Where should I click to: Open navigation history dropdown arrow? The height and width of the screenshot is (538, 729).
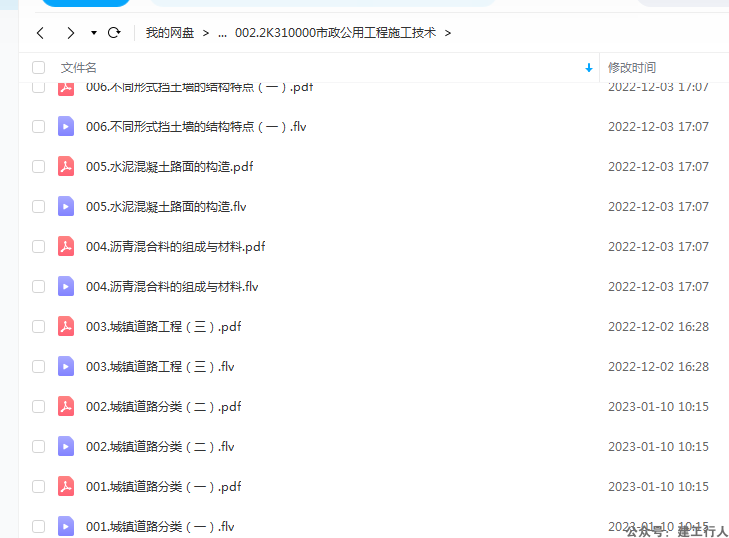point(93,33)
